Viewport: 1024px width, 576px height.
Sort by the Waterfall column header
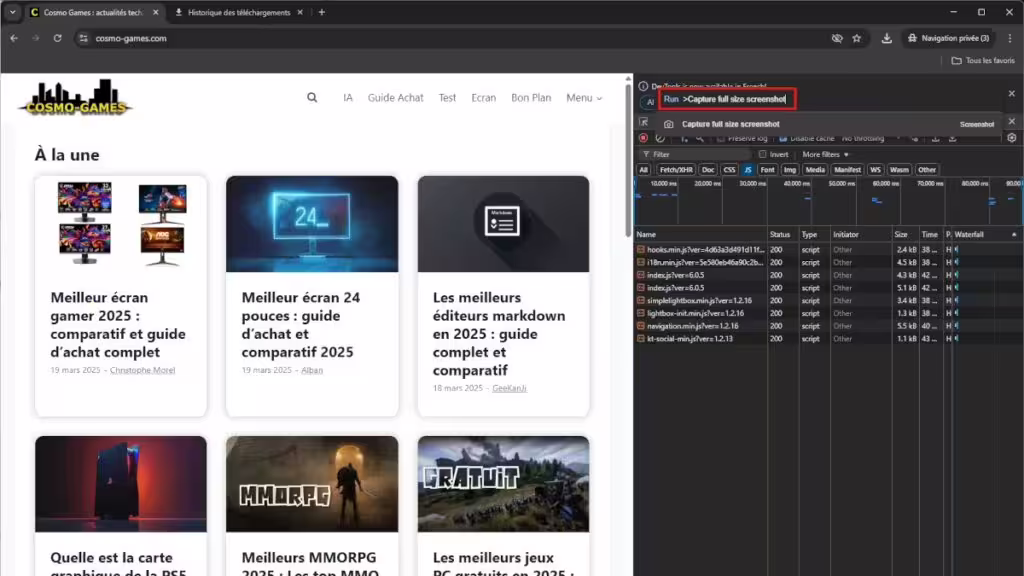pos(985,234)
